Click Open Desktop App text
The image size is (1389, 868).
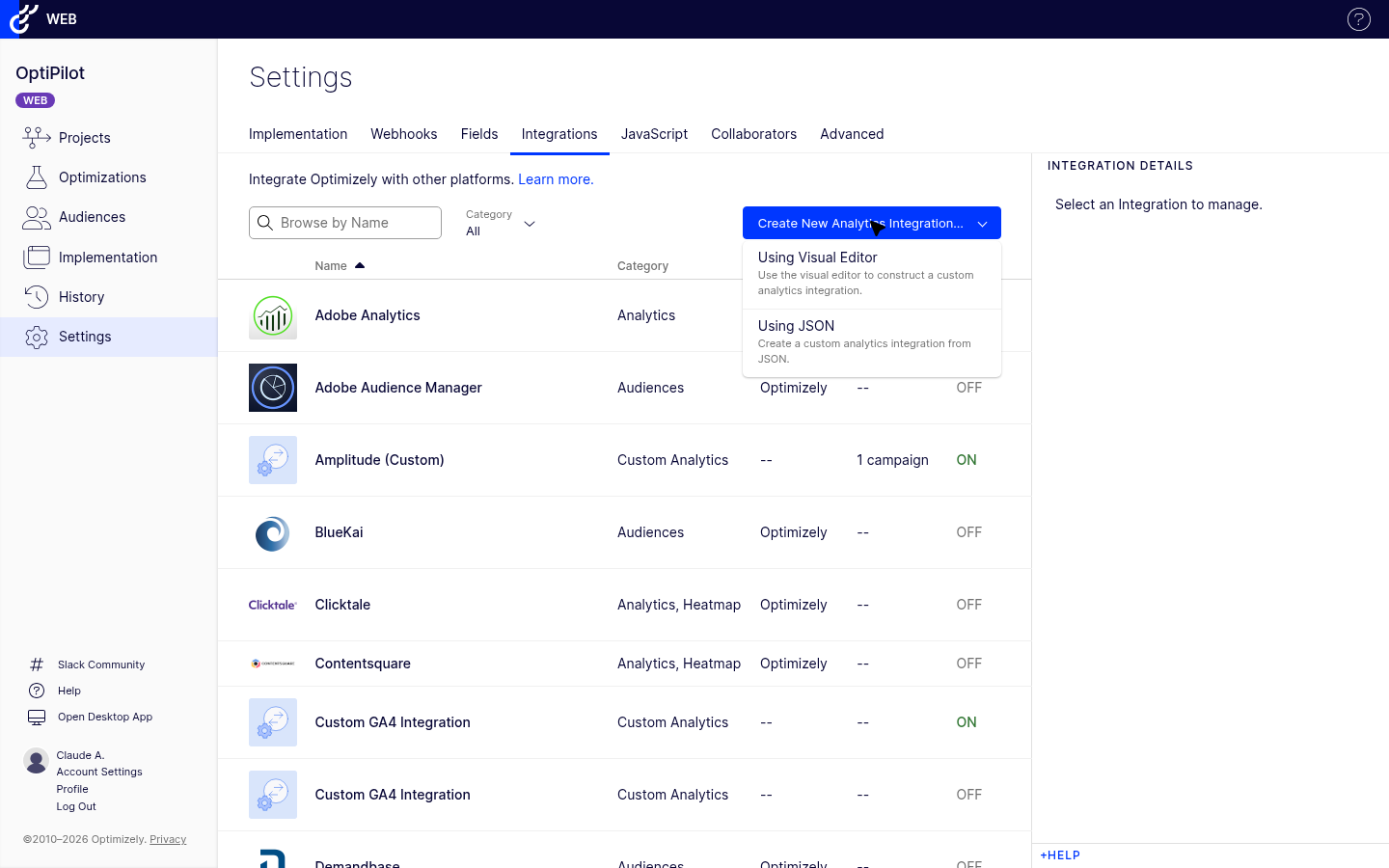105,717
